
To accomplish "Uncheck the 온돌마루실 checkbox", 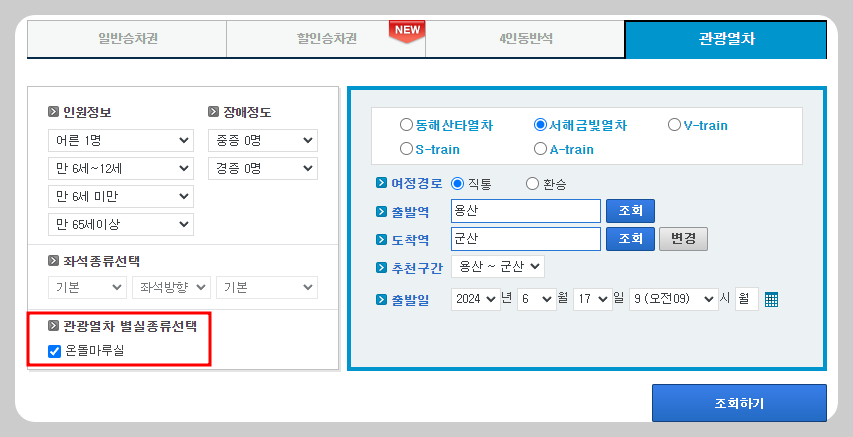I will [x=54, y=351].
